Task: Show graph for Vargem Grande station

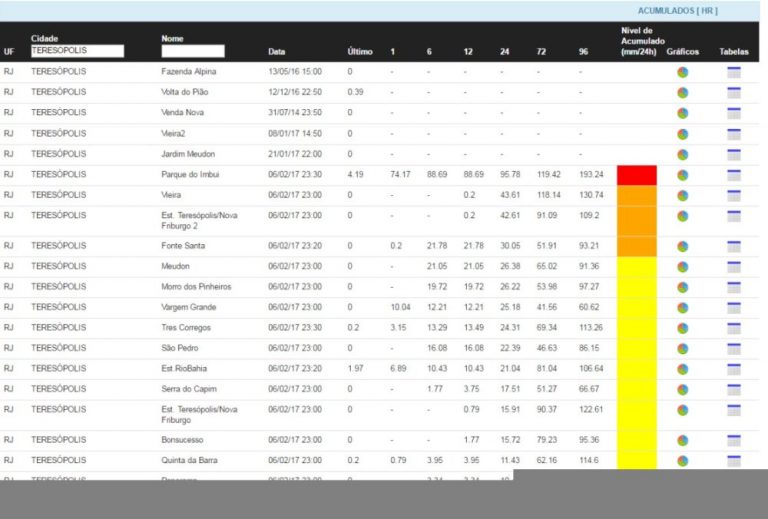Action: click(682, 307)
